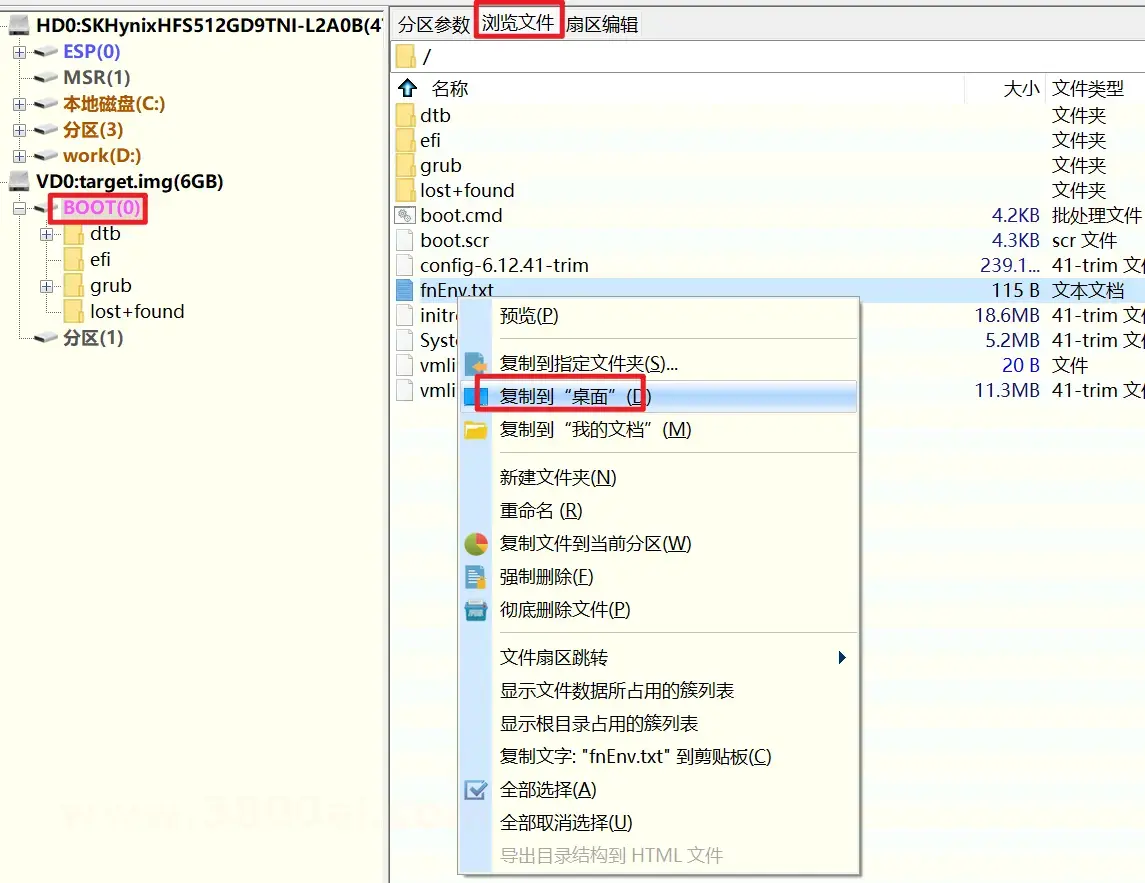Click the dtb folder icon in file list

pos(405,115)
